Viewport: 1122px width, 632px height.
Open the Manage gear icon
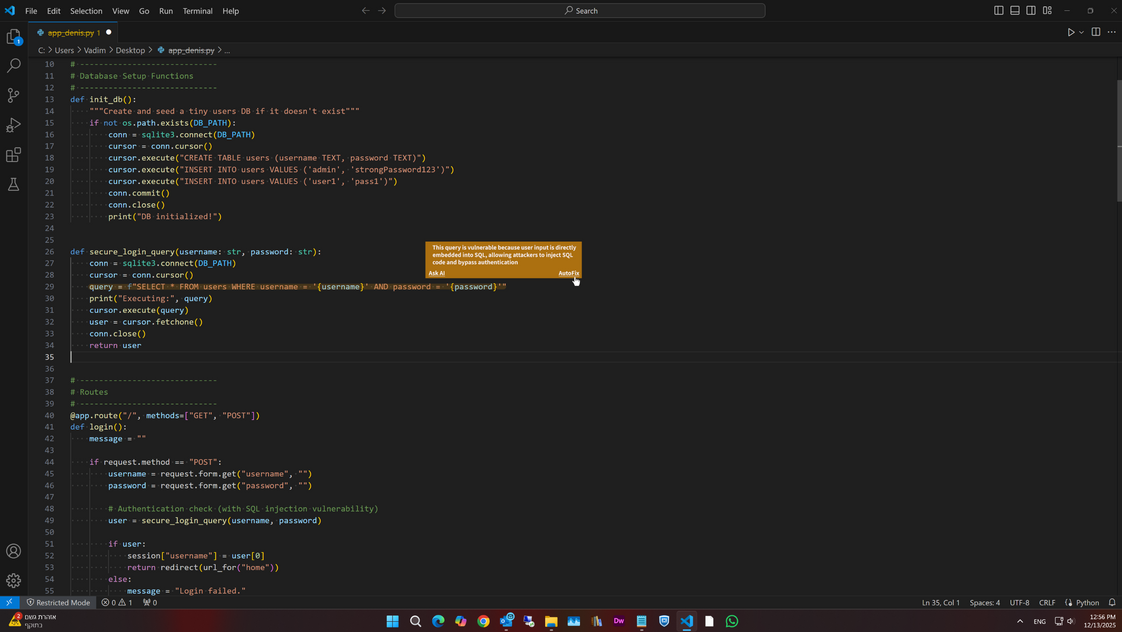click(x=14, y=580)
